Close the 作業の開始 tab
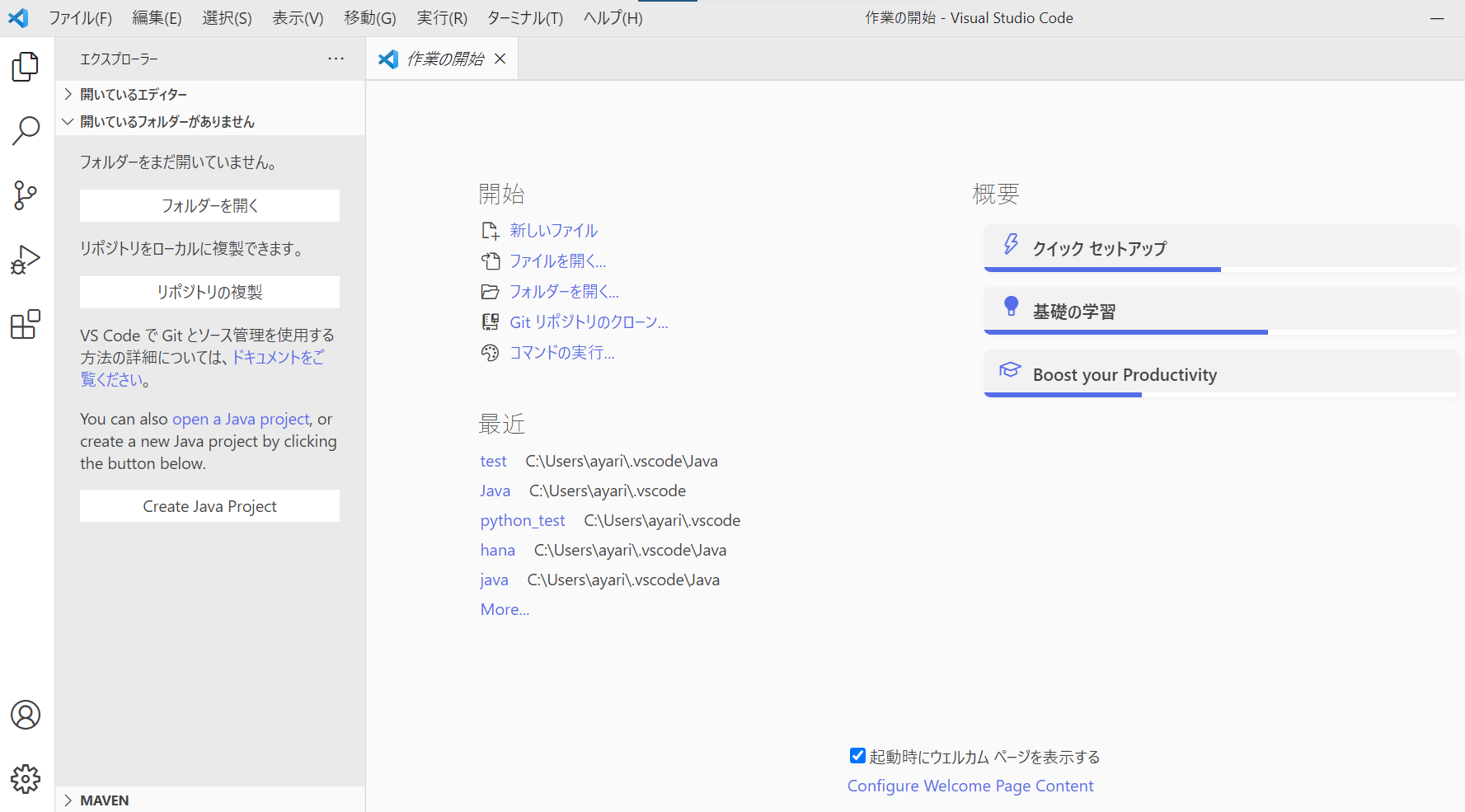This screenshot has width=1465, height=812. [x=500, y=59]
